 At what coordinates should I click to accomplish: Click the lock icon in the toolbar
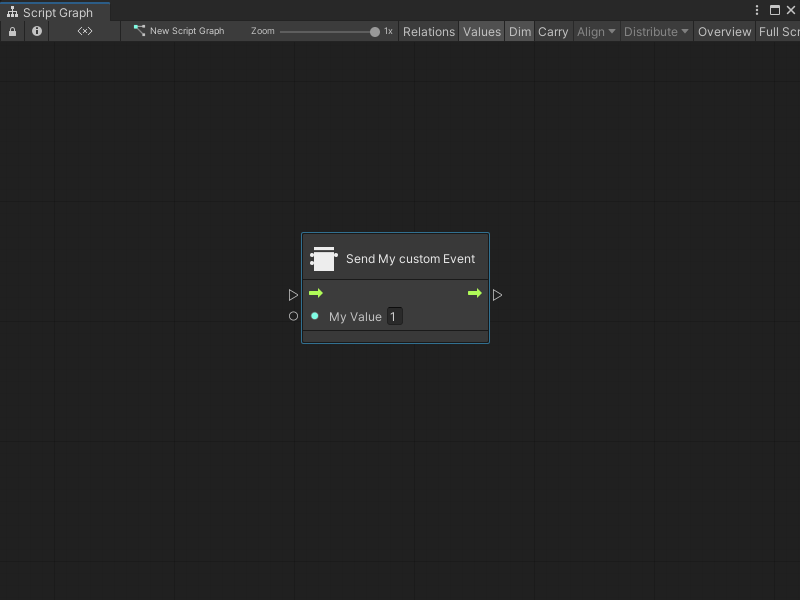coord(12,31)
